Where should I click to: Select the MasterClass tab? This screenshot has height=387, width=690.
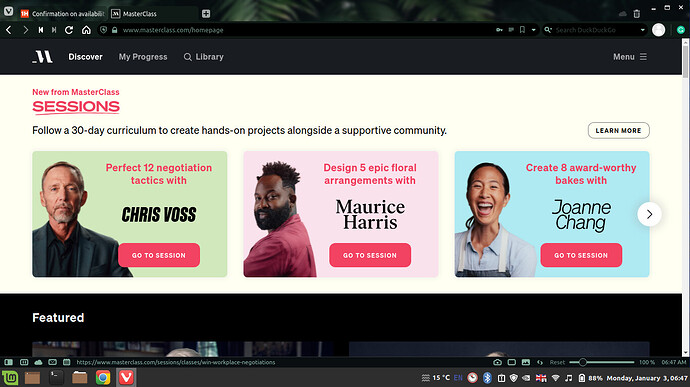(x=152, y=14)
